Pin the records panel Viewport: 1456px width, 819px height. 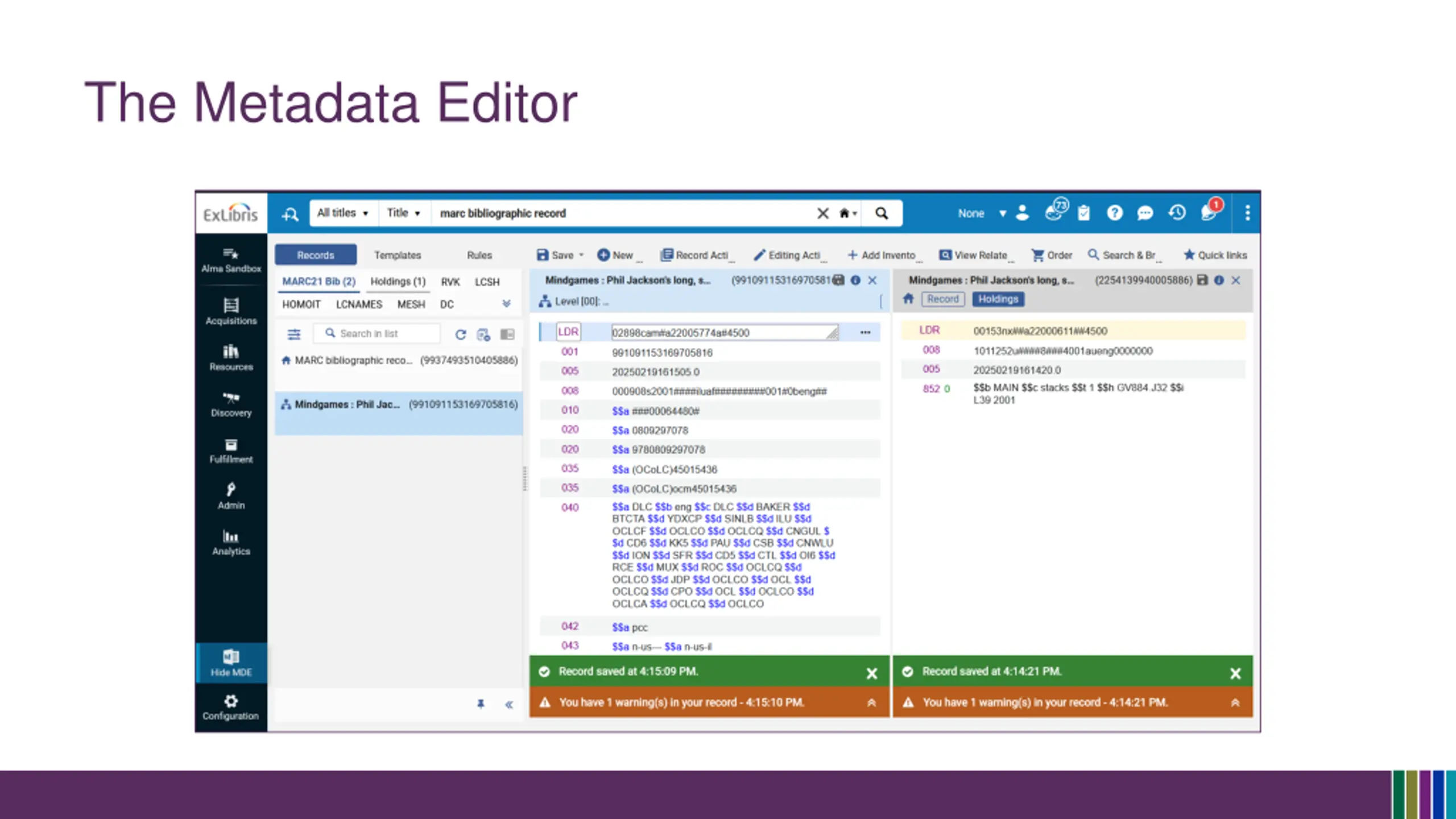[x=481, y=704]
